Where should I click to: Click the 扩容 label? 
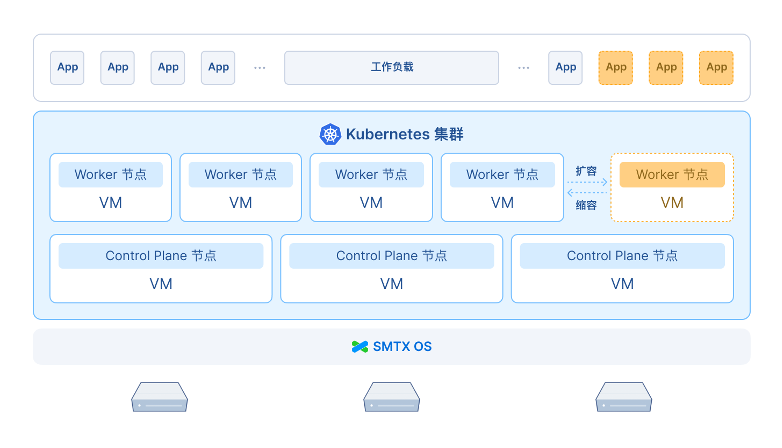(586, 171)
